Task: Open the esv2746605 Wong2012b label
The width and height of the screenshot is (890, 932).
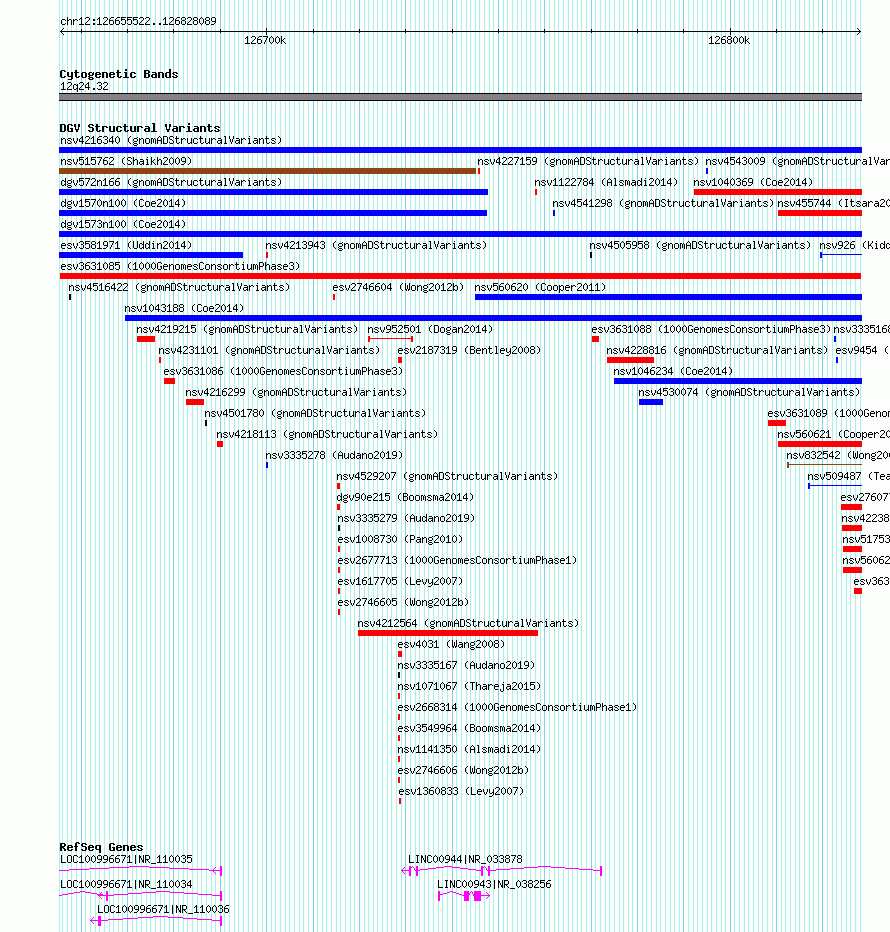Action: 403,602
